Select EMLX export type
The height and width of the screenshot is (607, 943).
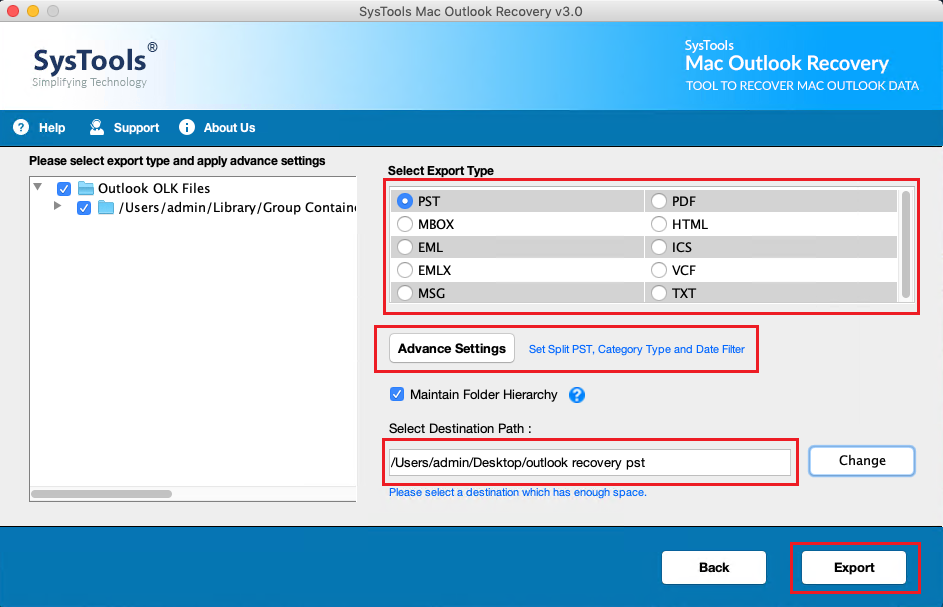point(405,270)
